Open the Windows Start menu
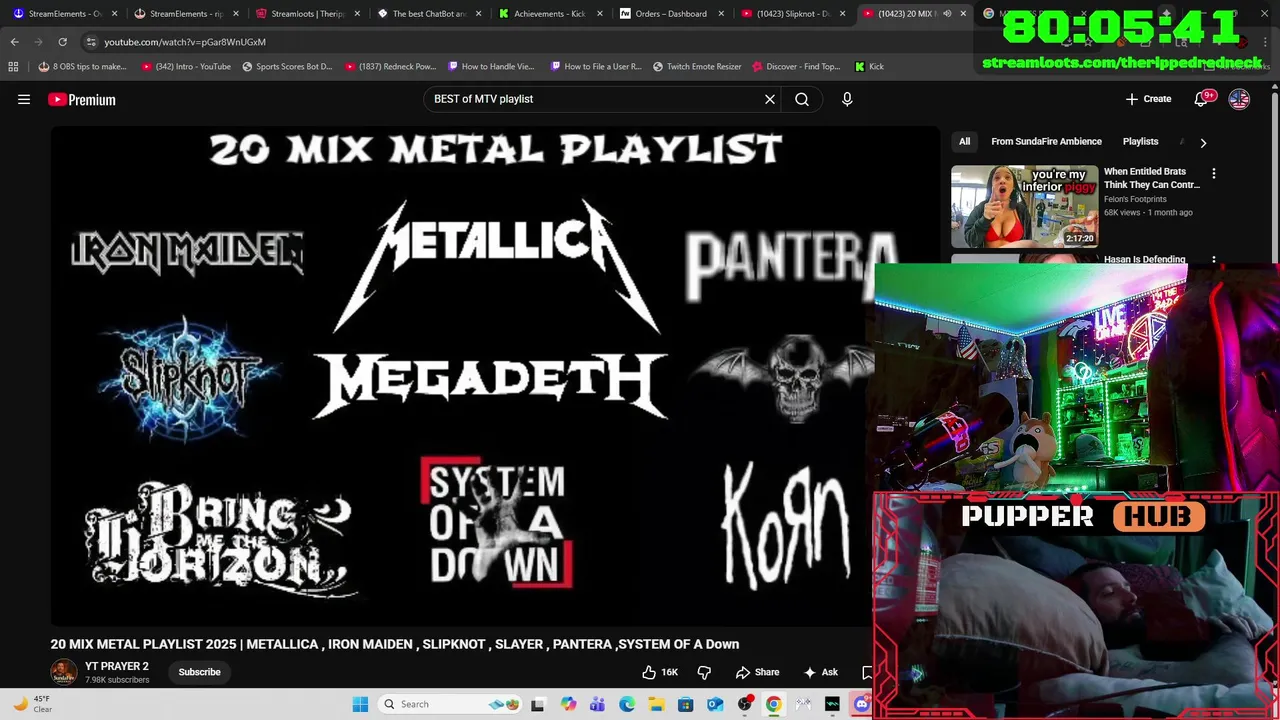The image size is (1280, 720). 360,704
